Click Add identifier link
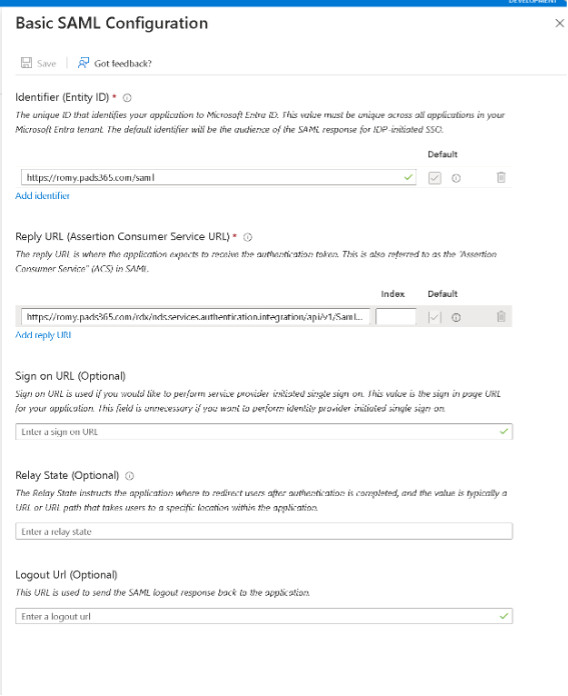568x696 pixels. (43, 196)
